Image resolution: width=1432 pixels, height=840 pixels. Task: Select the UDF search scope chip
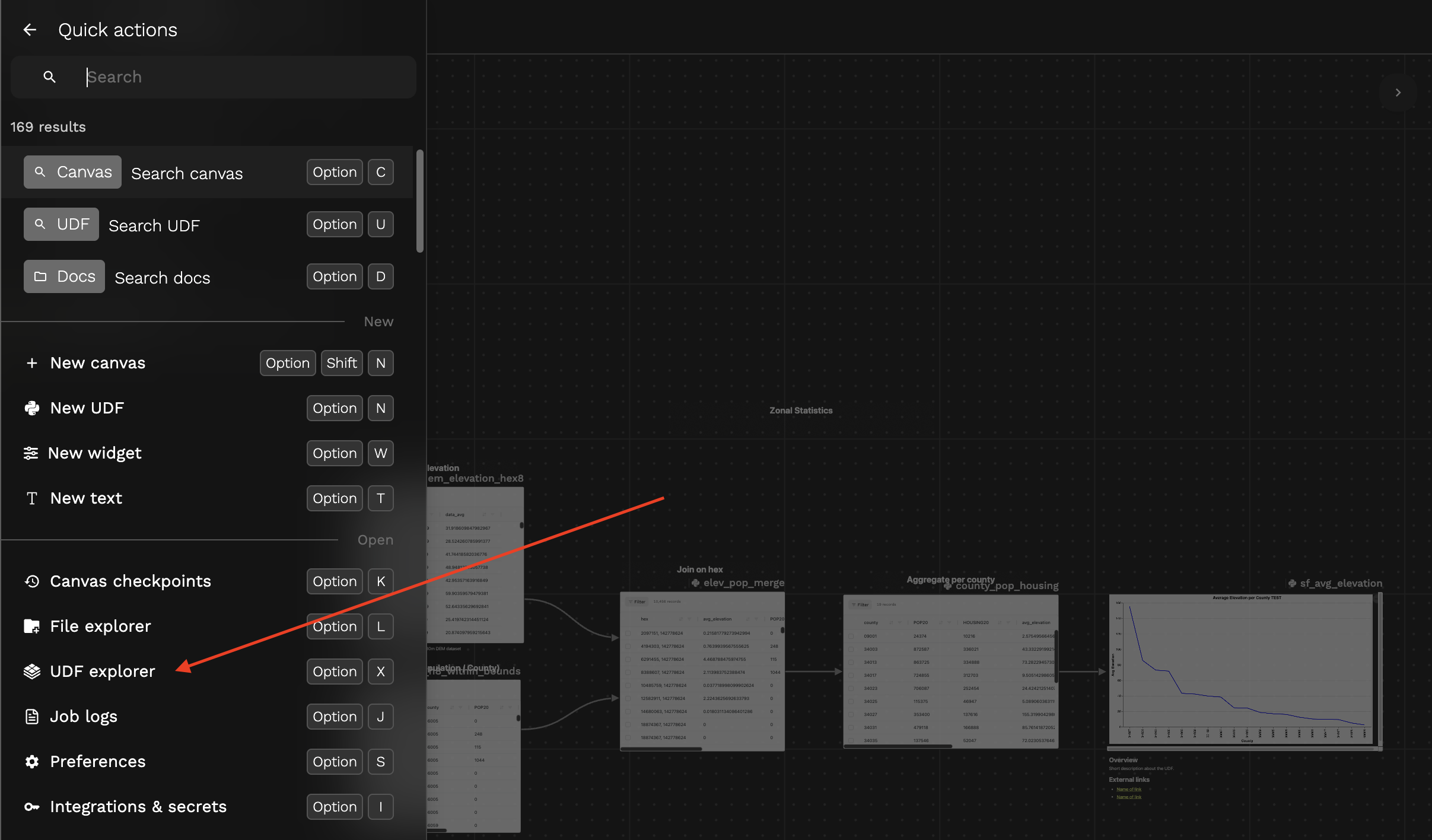[x=61, y=224]
